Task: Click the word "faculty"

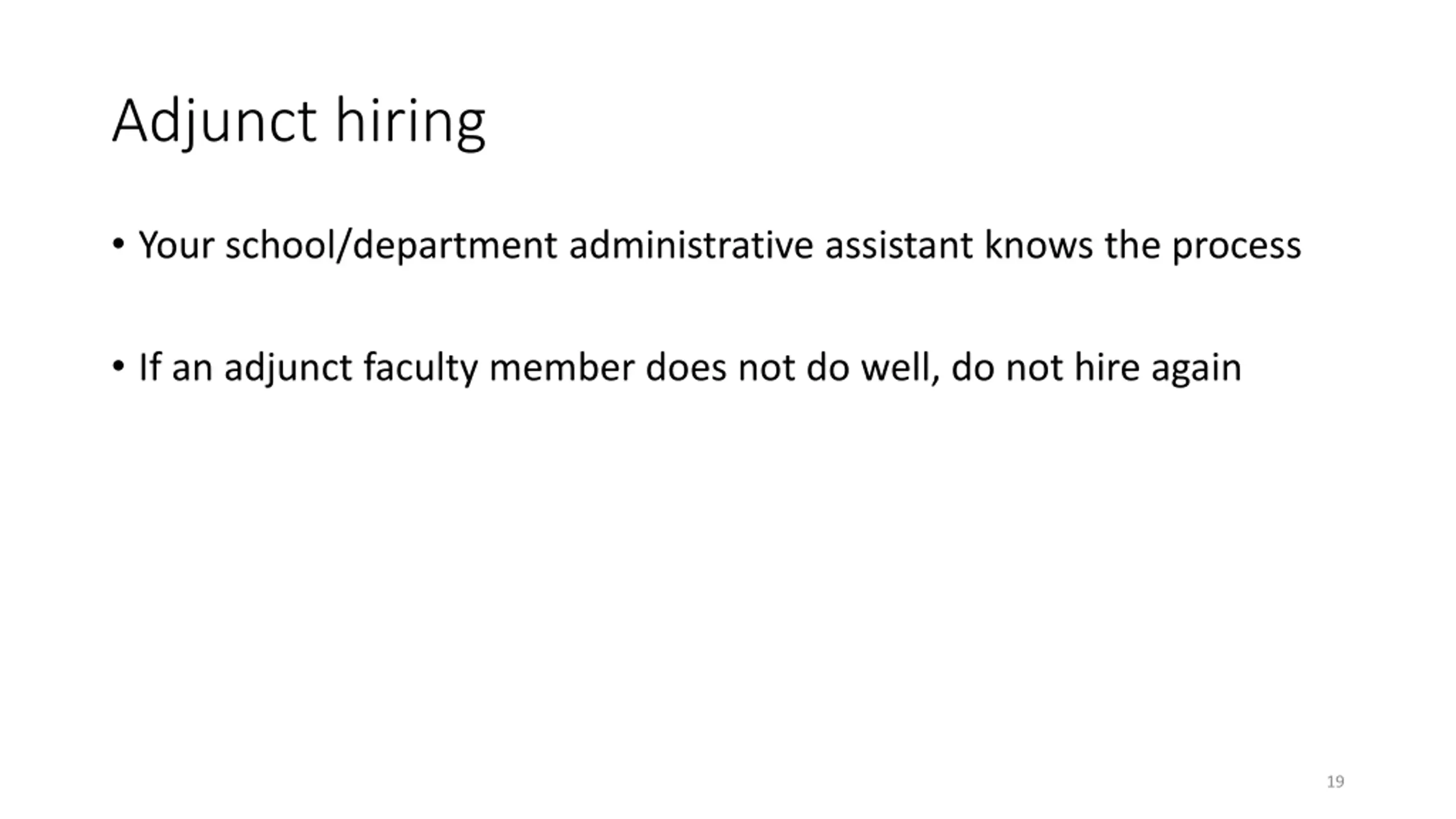Action: 420,368
